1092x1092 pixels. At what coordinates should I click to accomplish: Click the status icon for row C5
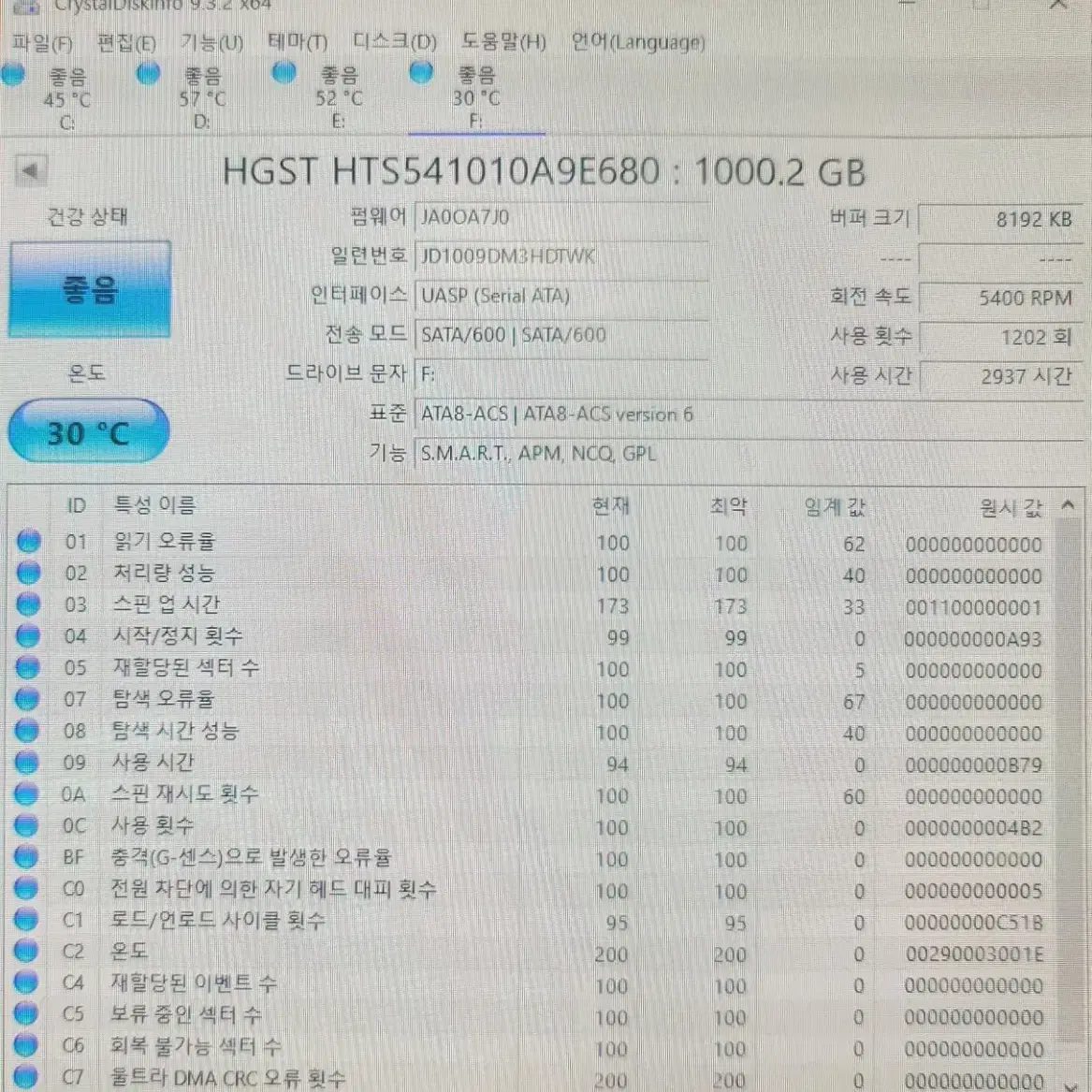26,1014
